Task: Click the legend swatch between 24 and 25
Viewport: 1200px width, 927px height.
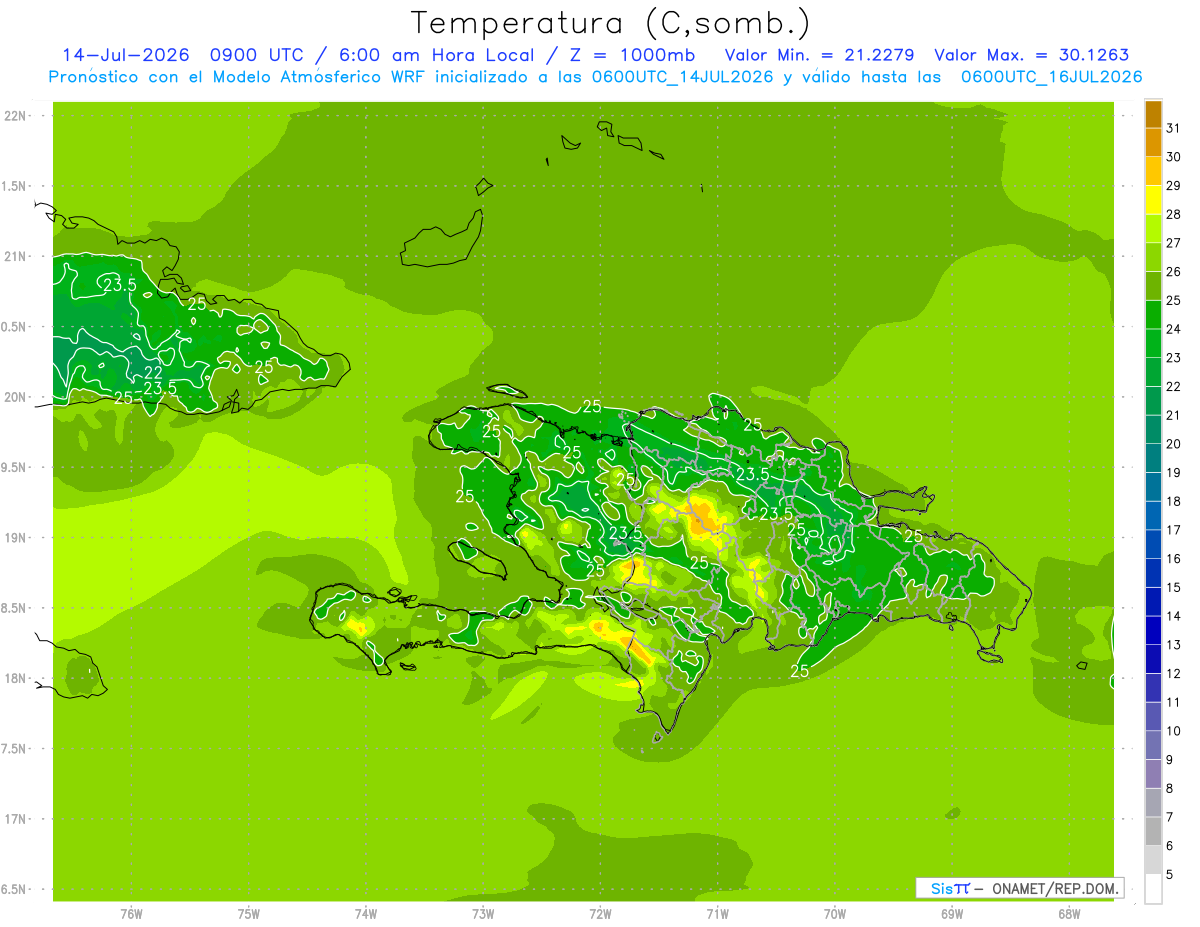Action: coord(1153,314)
